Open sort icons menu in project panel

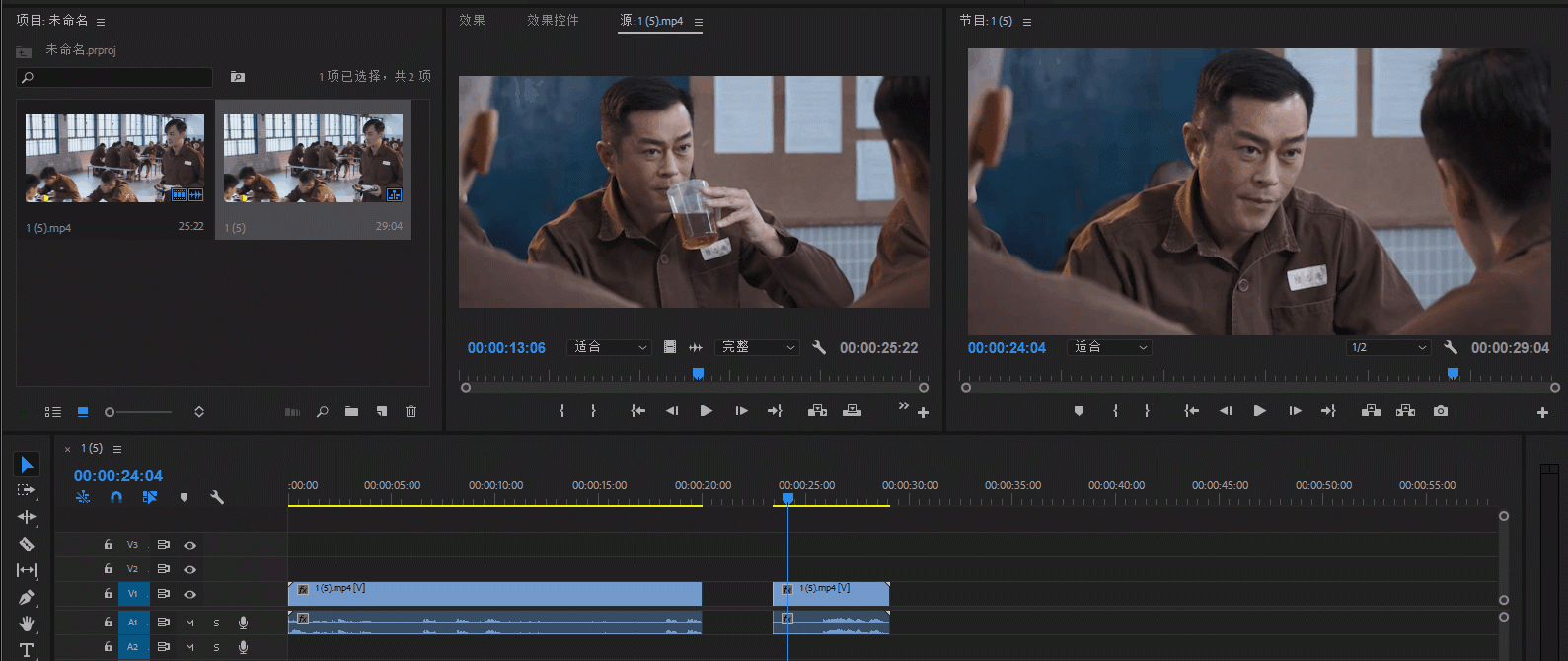click(199, 412)
